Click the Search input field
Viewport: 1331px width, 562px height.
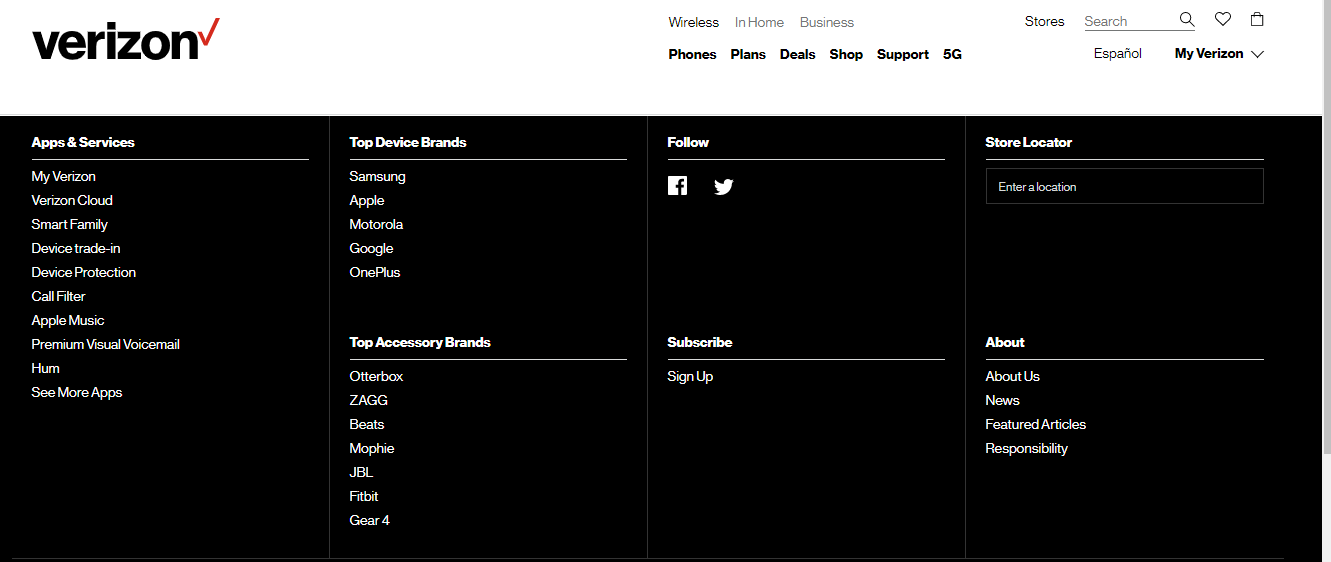pyautogui.click(x=1129, y=21)
